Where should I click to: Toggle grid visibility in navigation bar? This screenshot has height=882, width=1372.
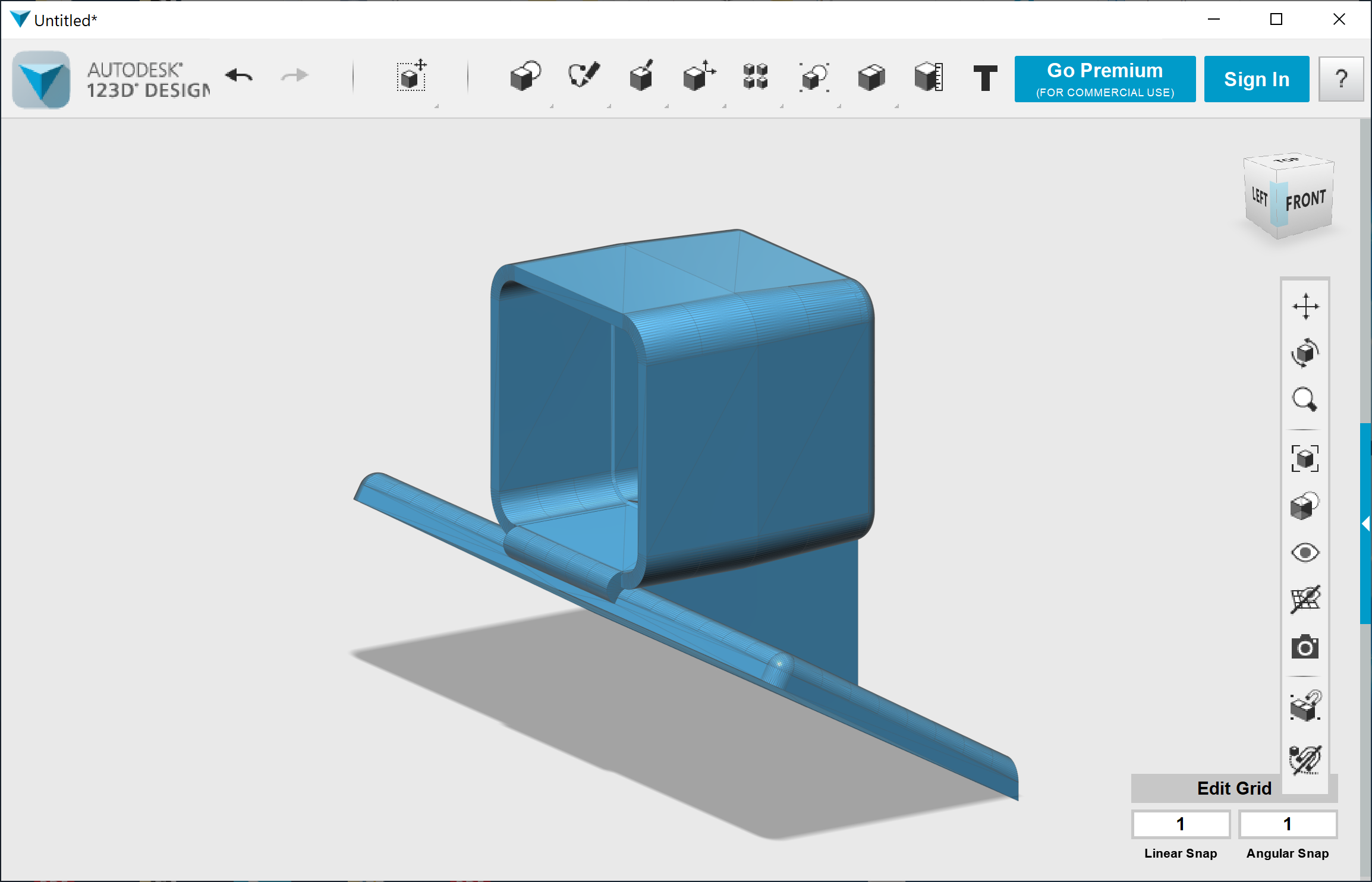tap(1305, 600)
